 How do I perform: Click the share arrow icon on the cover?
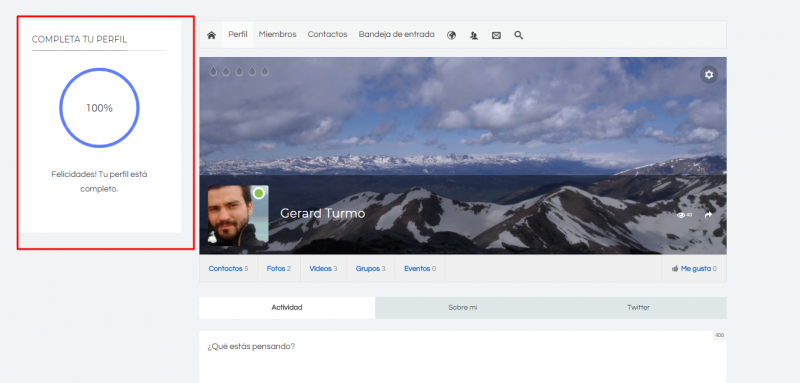coord(708,215)
